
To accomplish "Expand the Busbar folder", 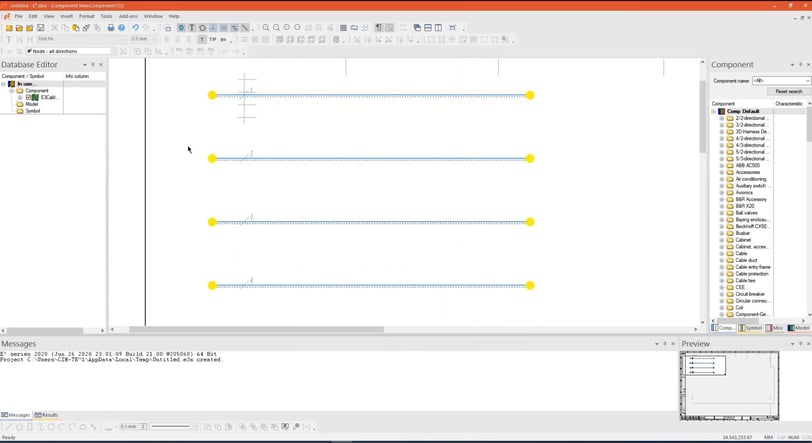I will pos(721,233).
